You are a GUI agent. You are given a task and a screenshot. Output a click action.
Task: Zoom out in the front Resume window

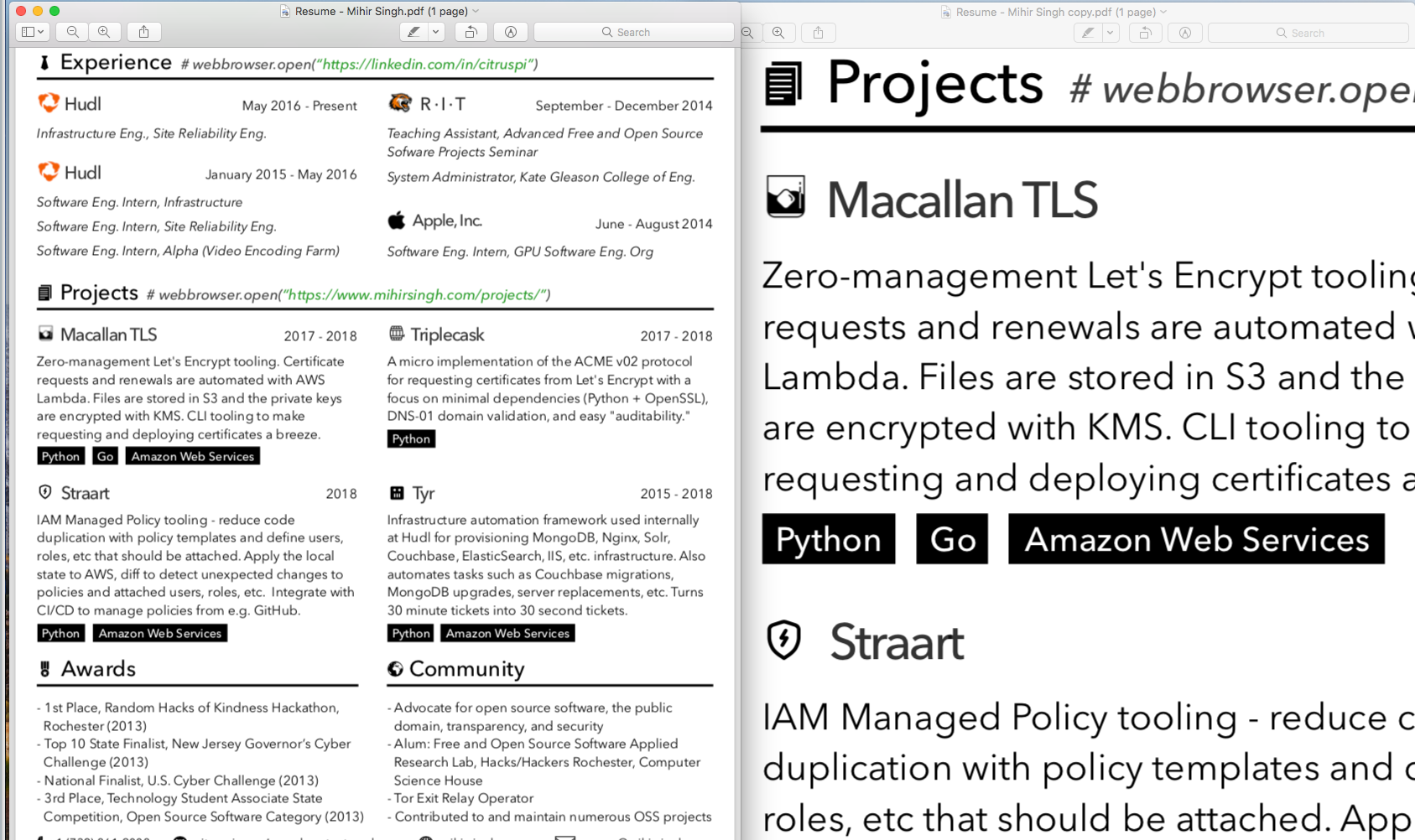(x=73, y=32)
